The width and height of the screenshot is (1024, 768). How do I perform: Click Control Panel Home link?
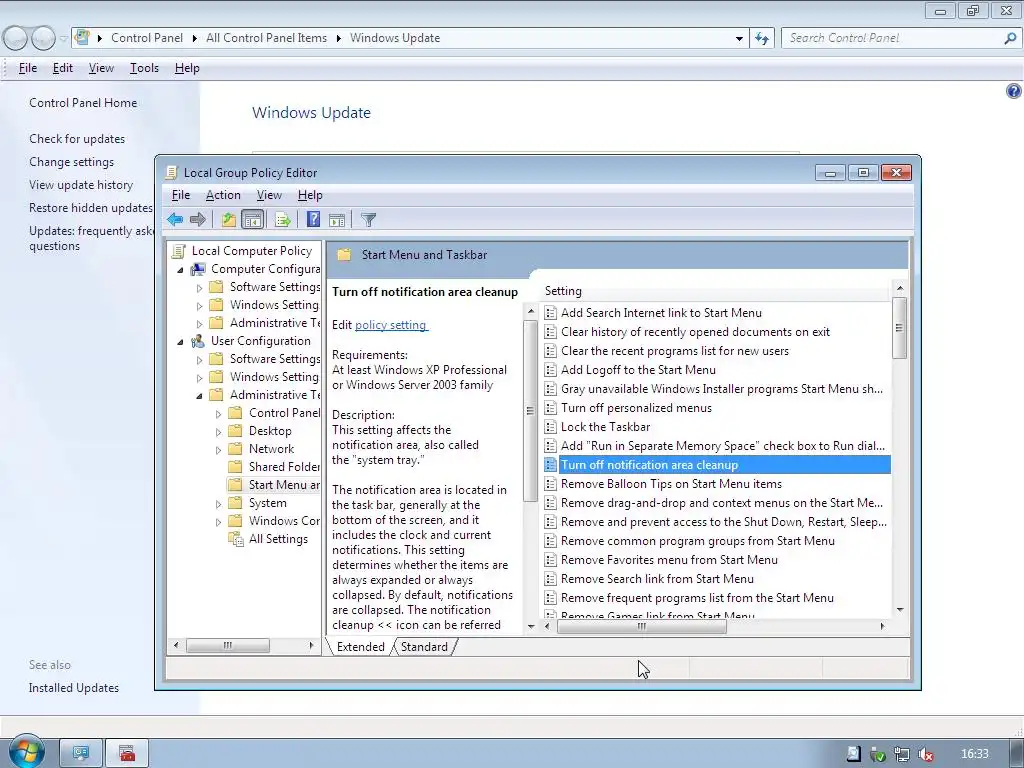pos(83,103)
